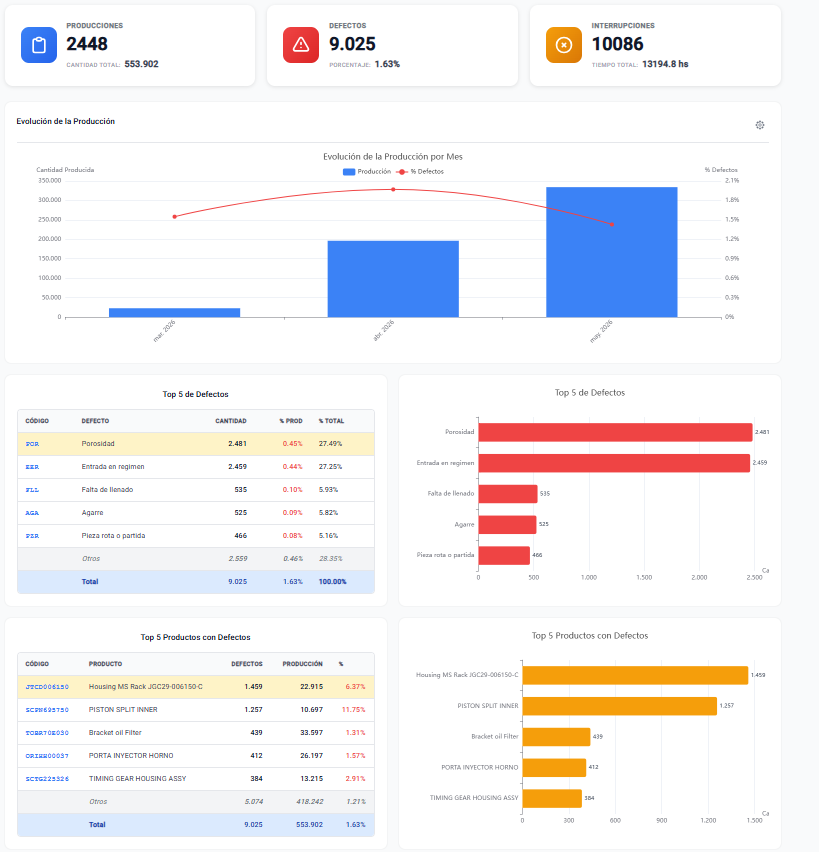Viewport: 819px width, 852px height.
Task: Click the CANTIDAD column header in defects table
Action: [231, 421]
